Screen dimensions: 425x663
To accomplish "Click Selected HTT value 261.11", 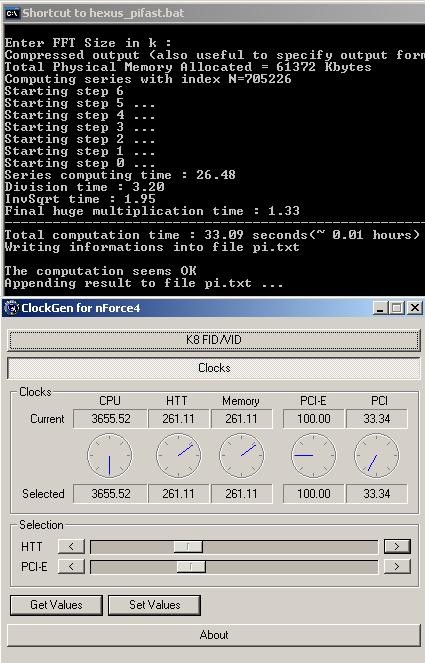I will click(x=178, y=493).
